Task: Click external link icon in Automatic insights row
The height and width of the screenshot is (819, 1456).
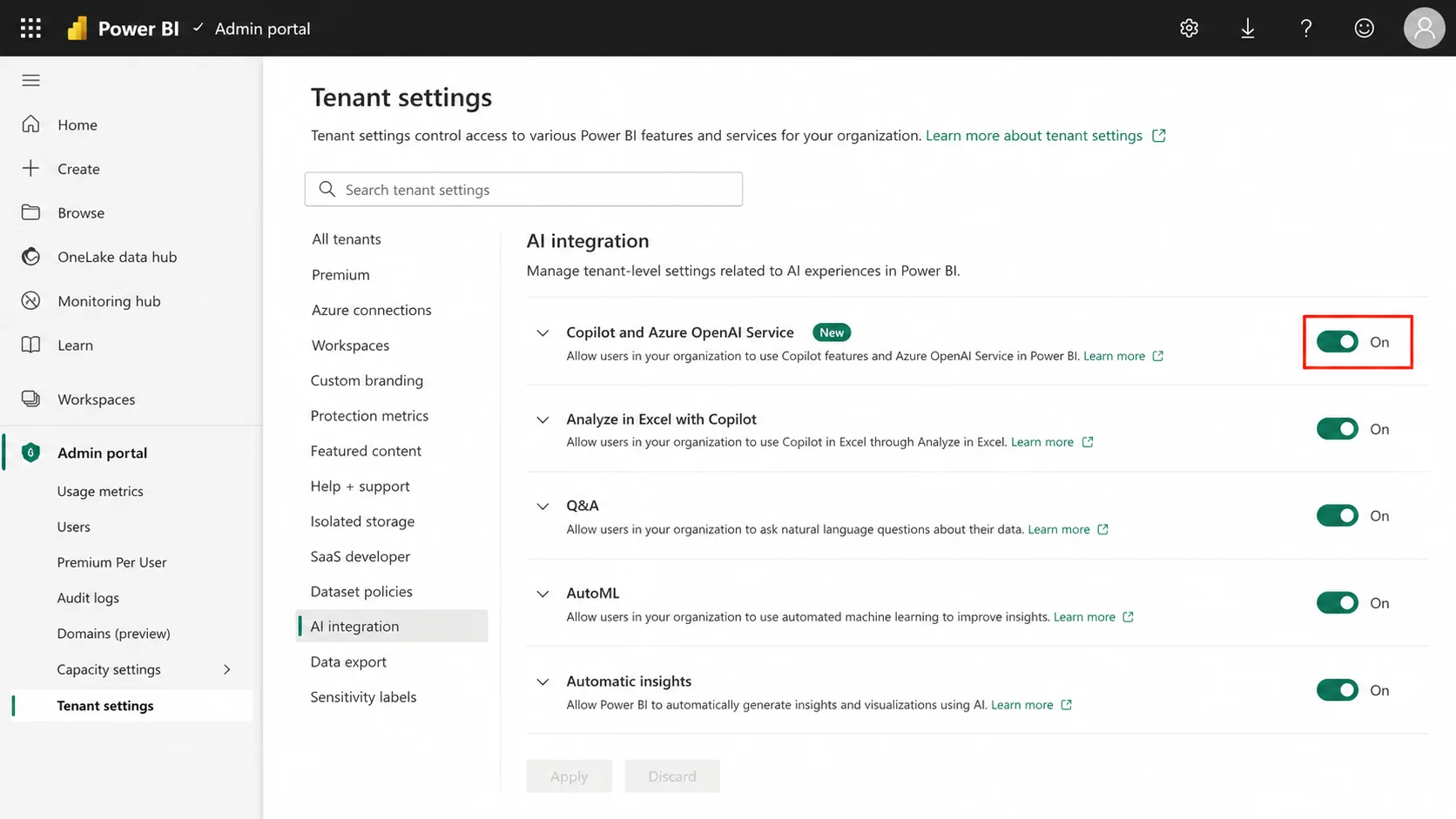Action: pyautogui.click(x=1066, y=705)
